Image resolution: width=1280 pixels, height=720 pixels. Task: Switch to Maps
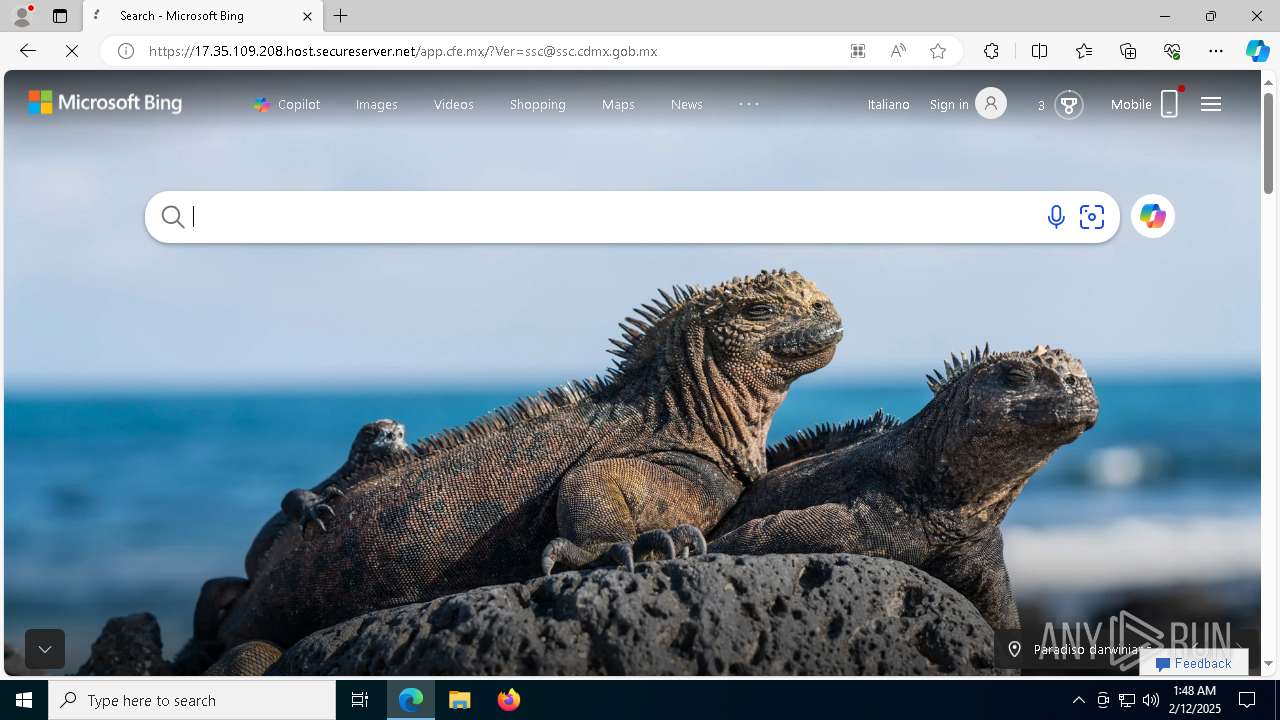(x=618, y=104)
